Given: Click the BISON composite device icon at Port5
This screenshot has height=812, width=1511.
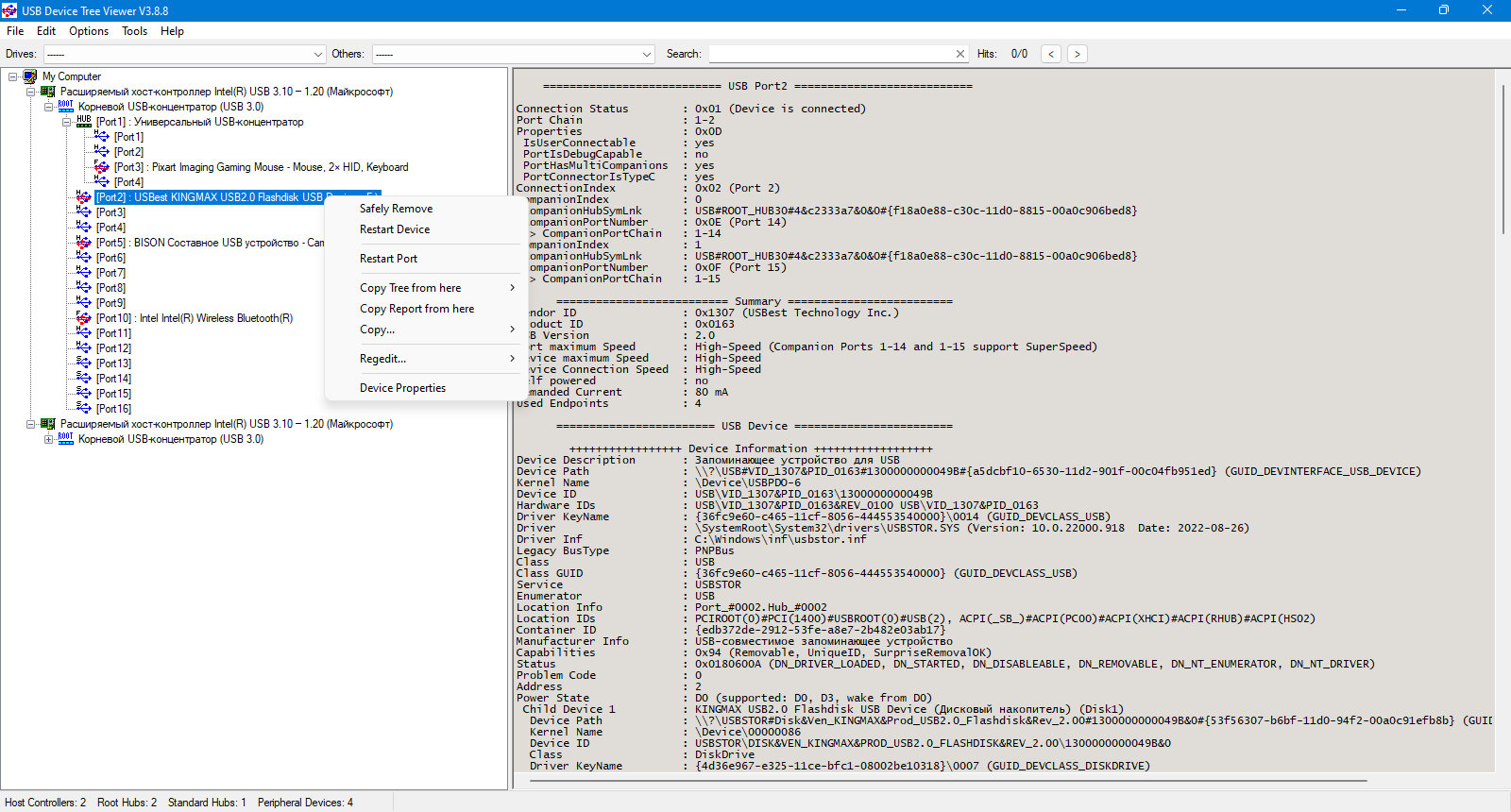Looking at the screenshot, I should pyautogui.click(x=84, y=243).
